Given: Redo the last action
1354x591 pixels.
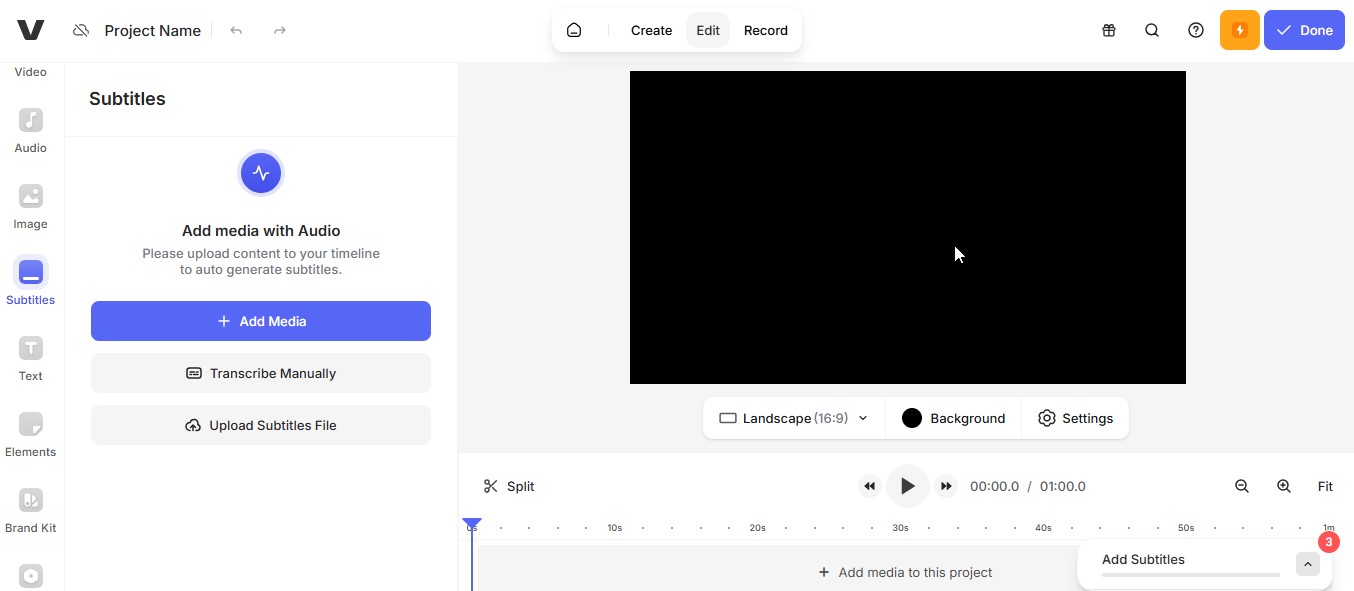Looking at the screenshot, I should [x=280, y=31].
